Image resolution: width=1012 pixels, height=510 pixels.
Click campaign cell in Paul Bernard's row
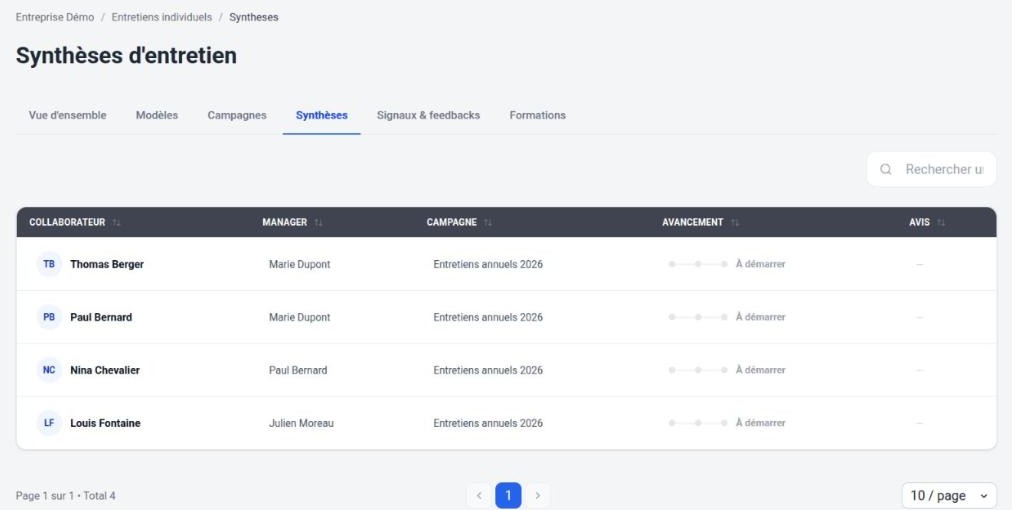tap(488, 317)
